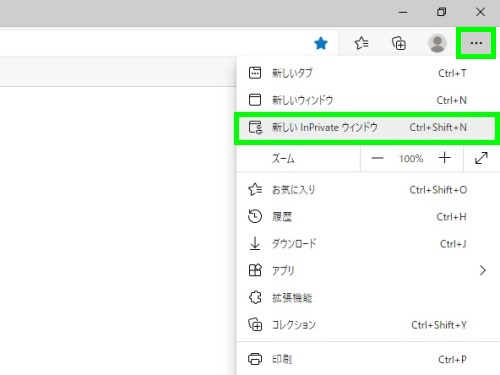
Task: Open ダウンロード menu item
Action: [x=368, y=244]
